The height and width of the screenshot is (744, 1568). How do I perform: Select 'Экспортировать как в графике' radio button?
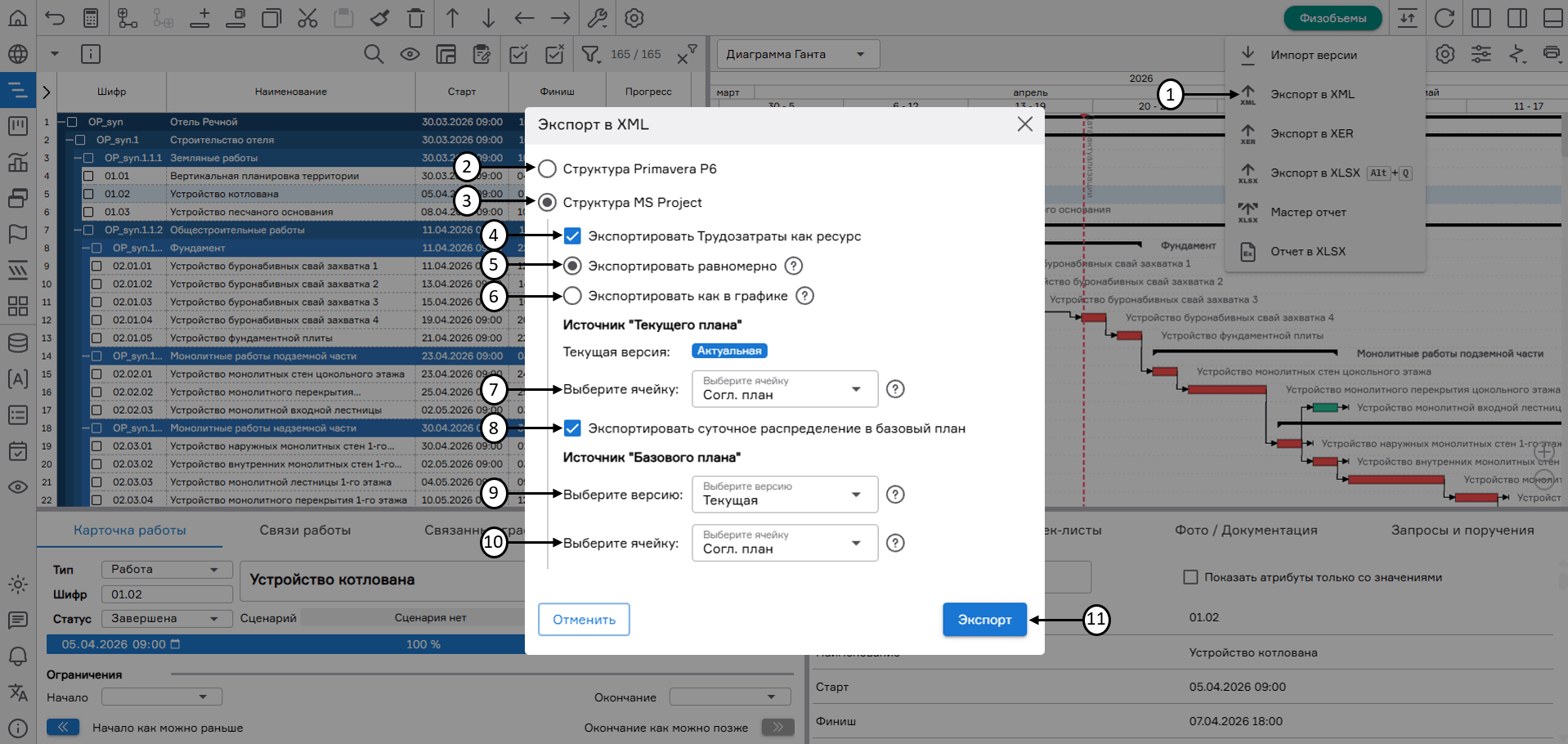click(x=572, y=296)
